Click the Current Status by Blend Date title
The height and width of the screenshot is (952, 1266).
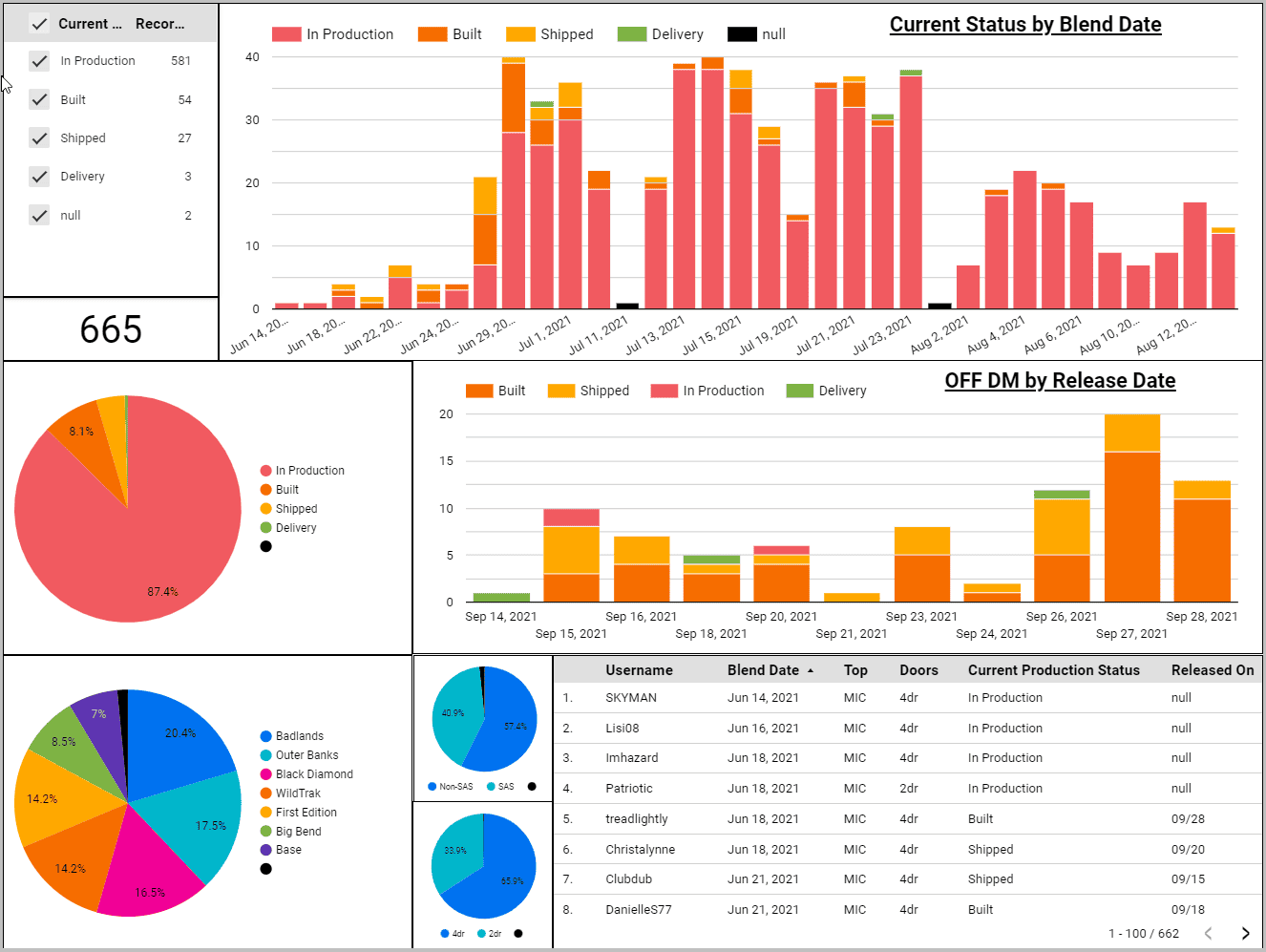(x=1025, y=25)
